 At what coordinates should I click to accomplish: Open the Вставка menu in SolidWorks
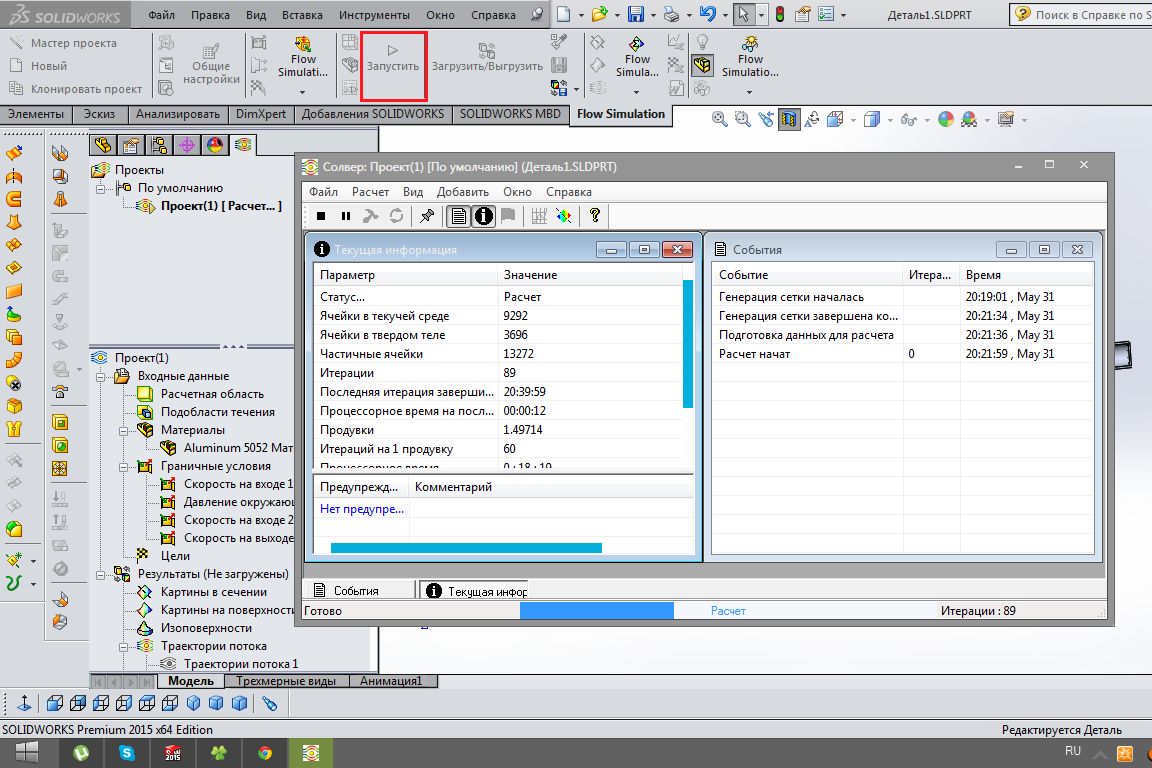point(302,15)
